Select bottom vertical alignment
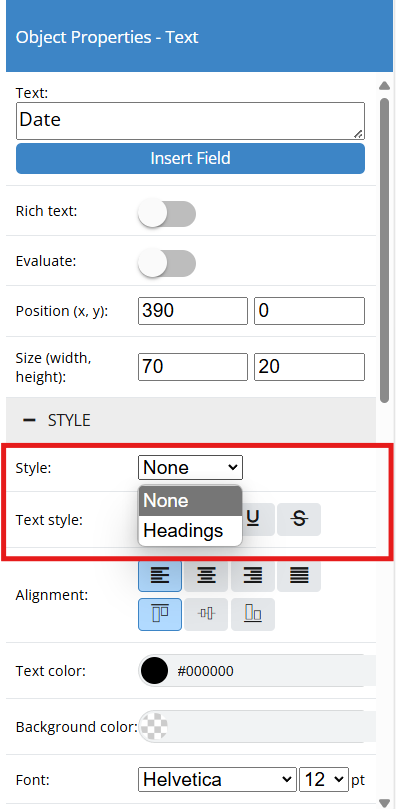Viewport: 396px width, 809px height. pos(253,614)
